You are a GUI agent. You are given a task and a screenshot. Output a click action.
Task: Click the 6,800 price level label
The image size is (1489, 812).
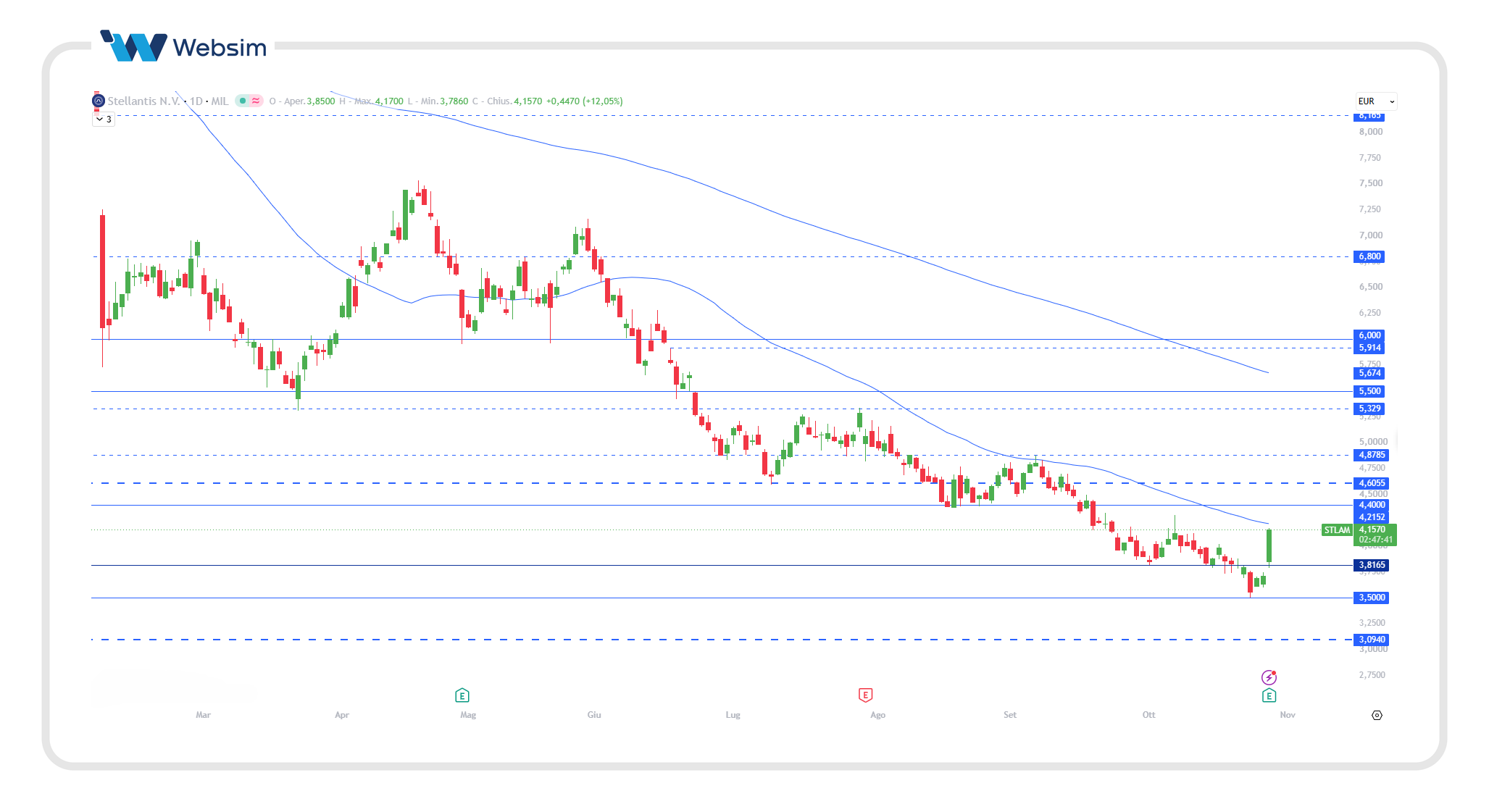click(x=1369, y=256)
